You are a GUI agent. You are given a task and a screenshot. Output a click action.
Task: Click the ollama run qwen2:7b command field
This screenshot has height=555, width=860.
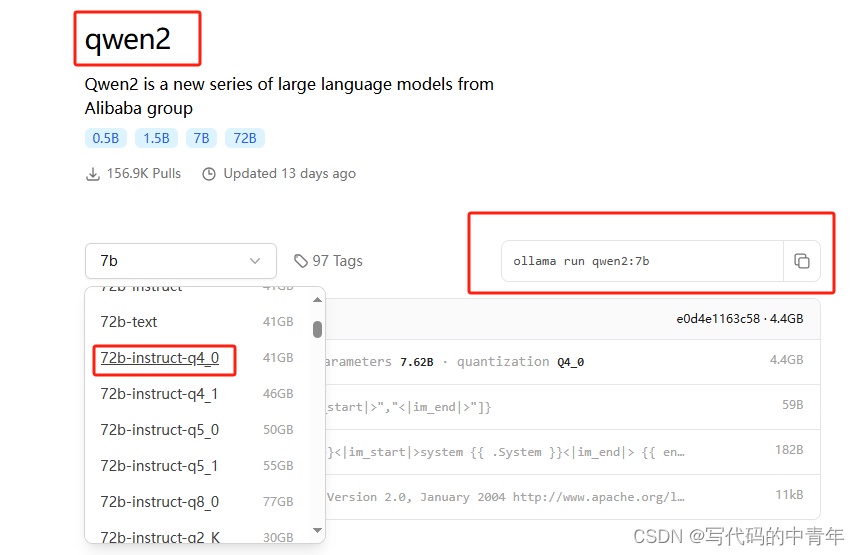click(642, 261)
